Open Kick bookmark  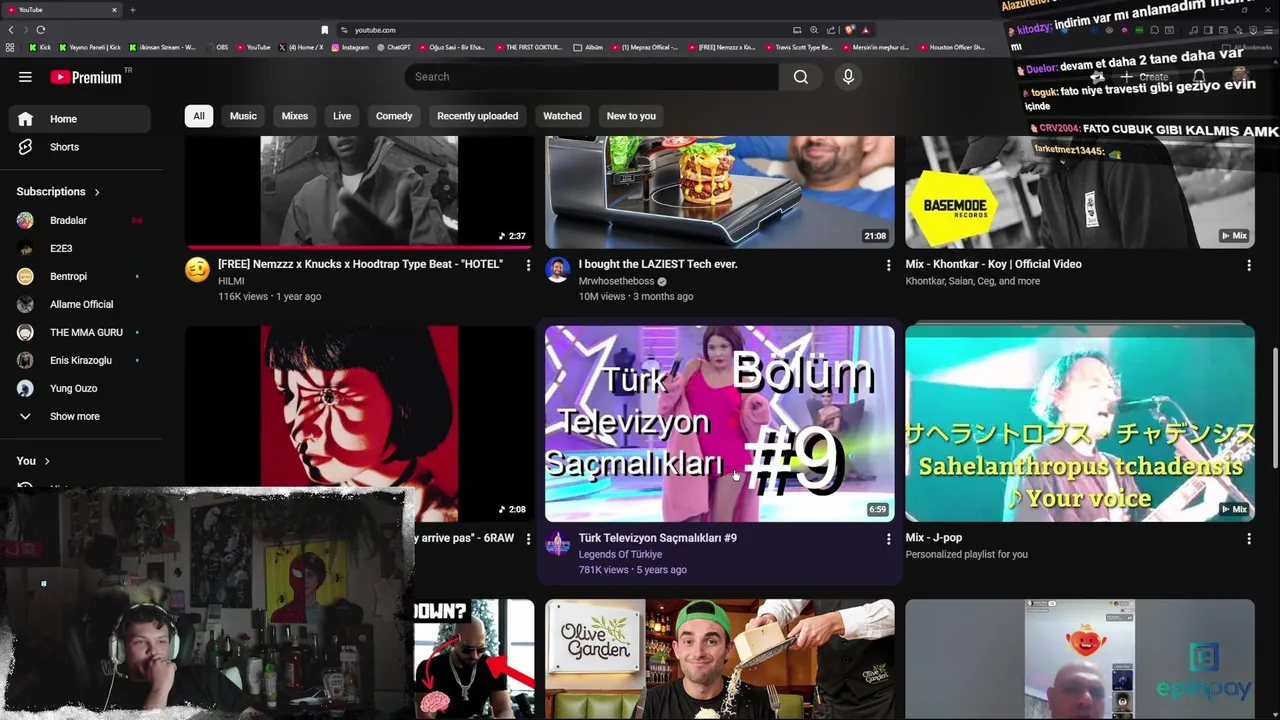[x=41, y=47]
